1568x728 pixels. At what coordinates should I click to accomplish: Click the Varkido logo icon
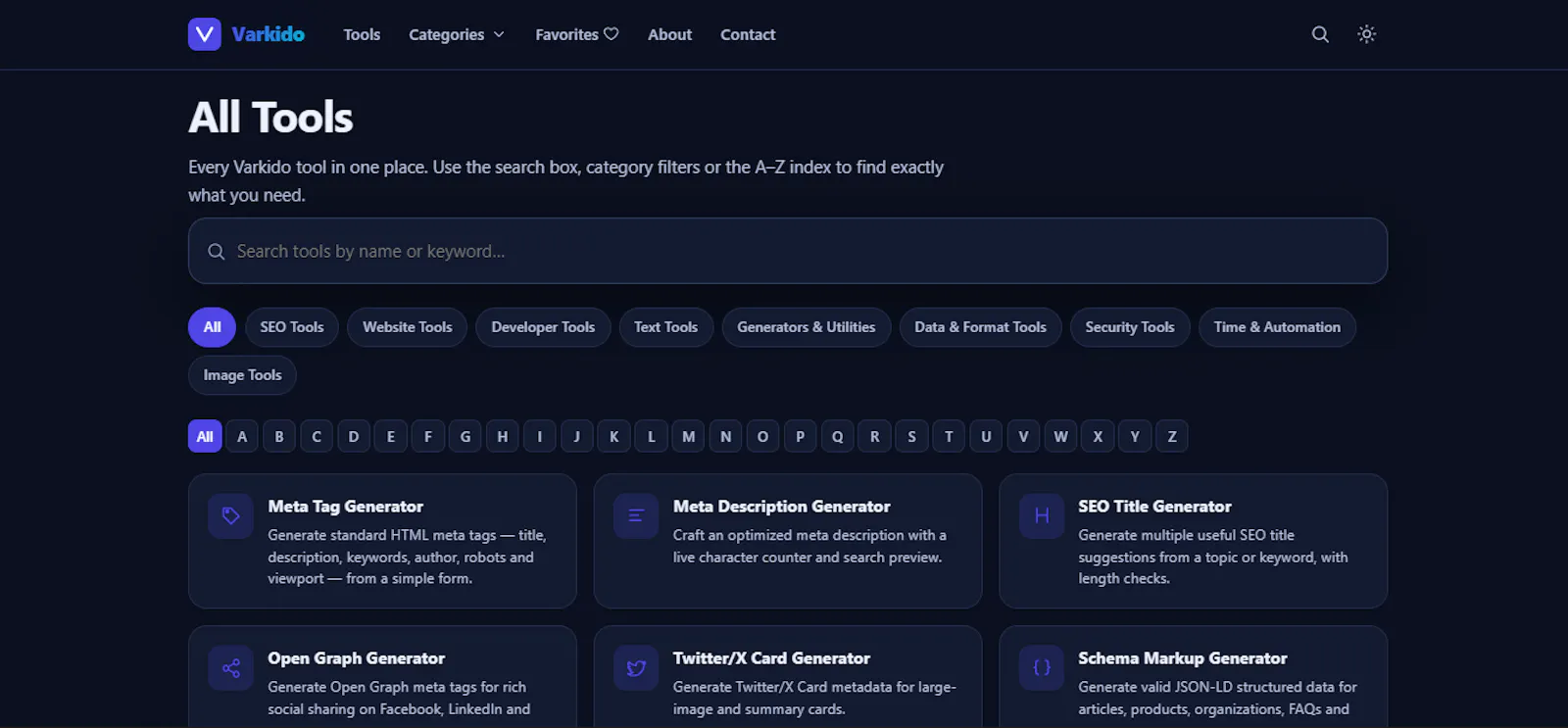click(205, 34)
